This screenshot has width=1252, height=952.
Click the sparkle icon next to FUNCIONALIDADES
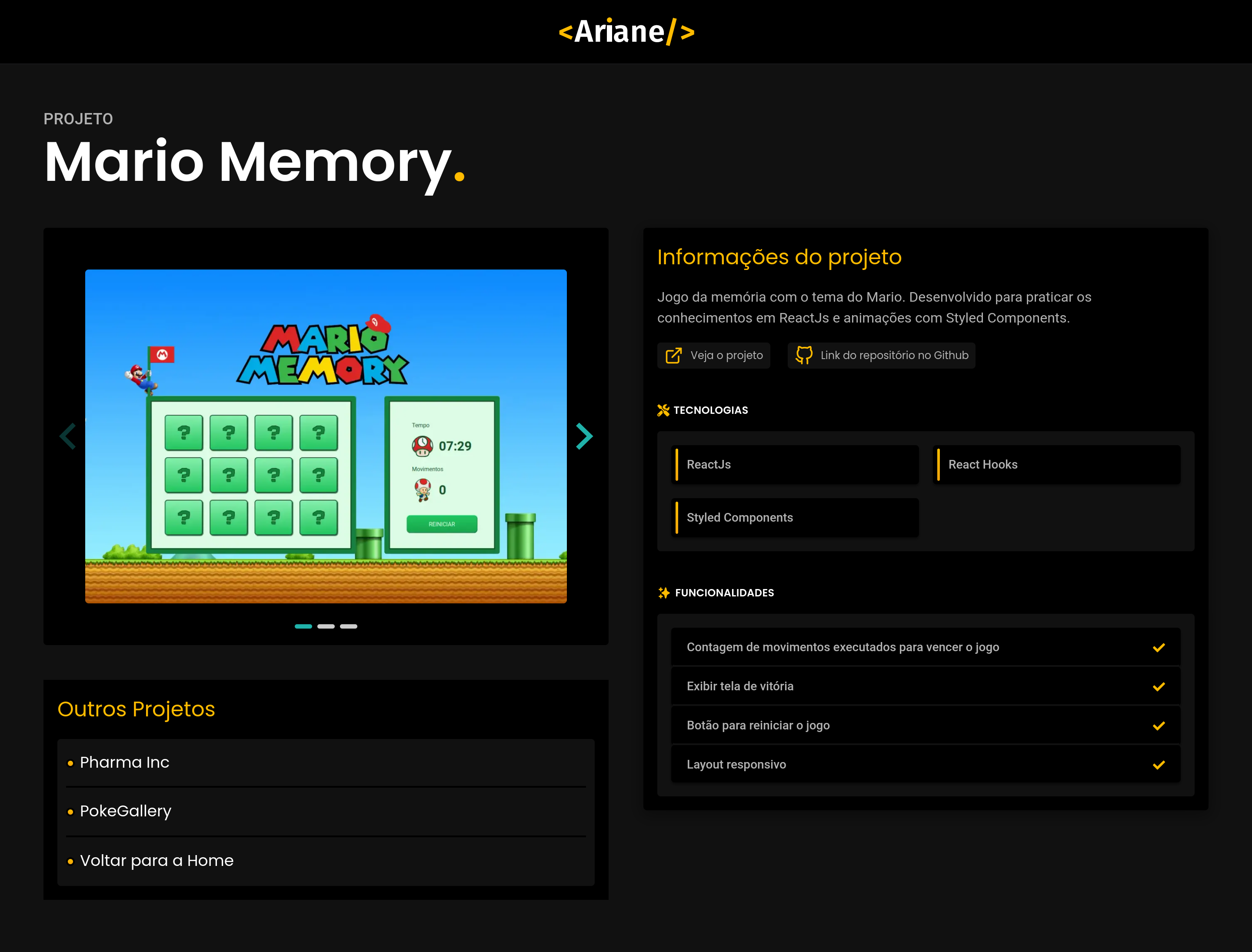tap(664, 593)
